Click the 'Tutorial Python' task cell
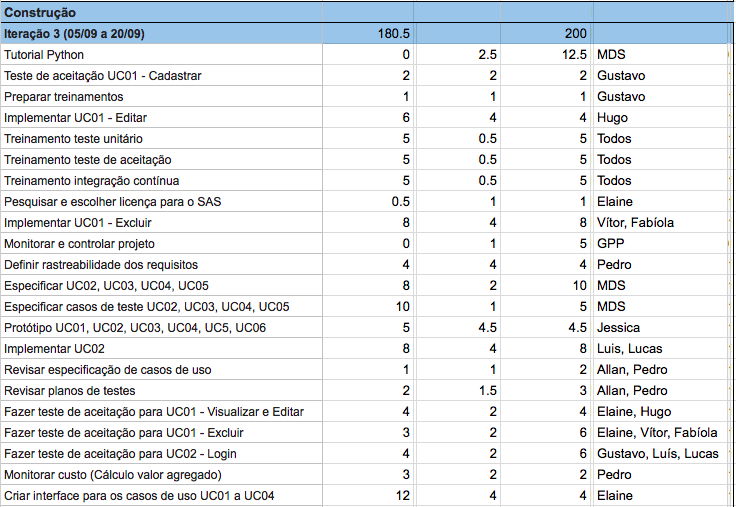Screen dimensions: 736x507 [x=161, y=54]
